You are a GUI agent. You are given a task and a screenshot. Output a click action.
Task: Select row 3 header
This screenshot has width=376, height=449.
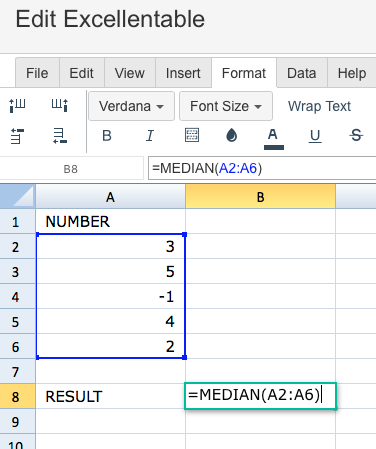(17, 271)
